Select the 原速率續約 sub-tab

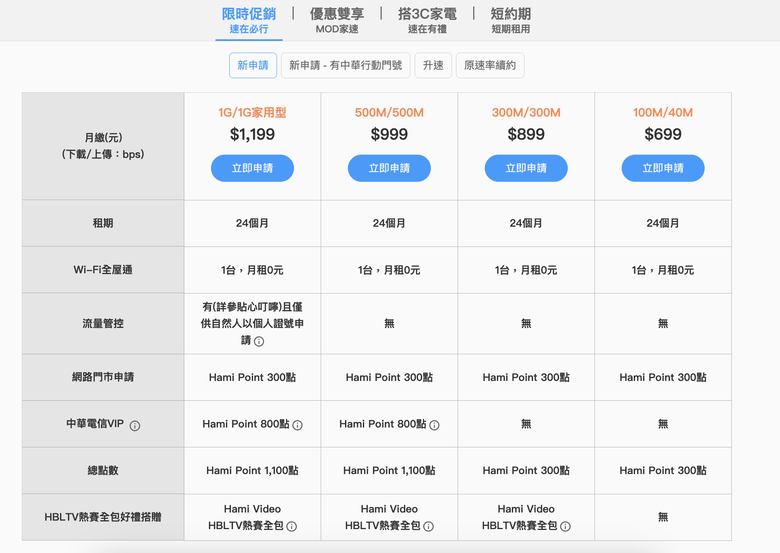[x=490, y=65]
